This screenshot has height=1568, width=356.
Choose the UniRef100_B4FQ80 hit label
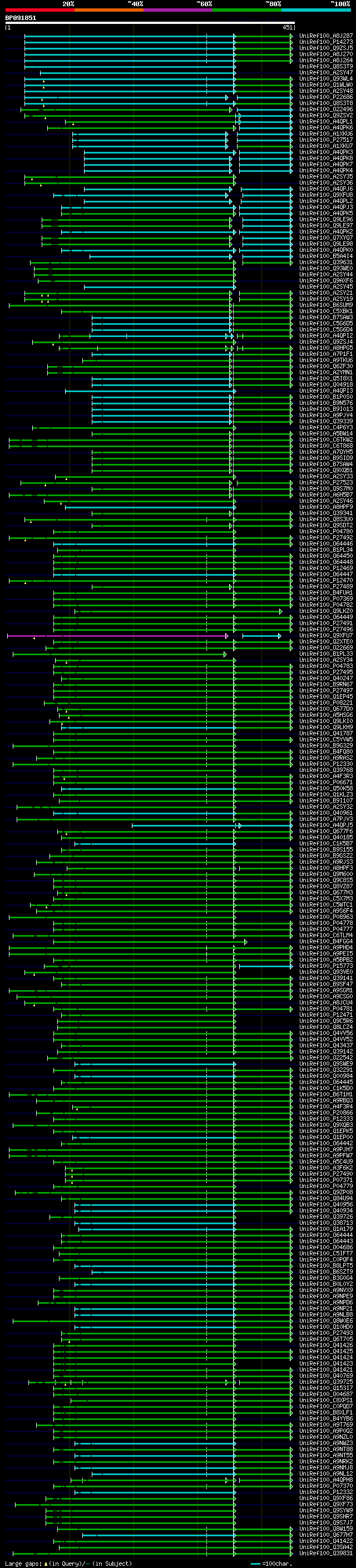(326, 752)
